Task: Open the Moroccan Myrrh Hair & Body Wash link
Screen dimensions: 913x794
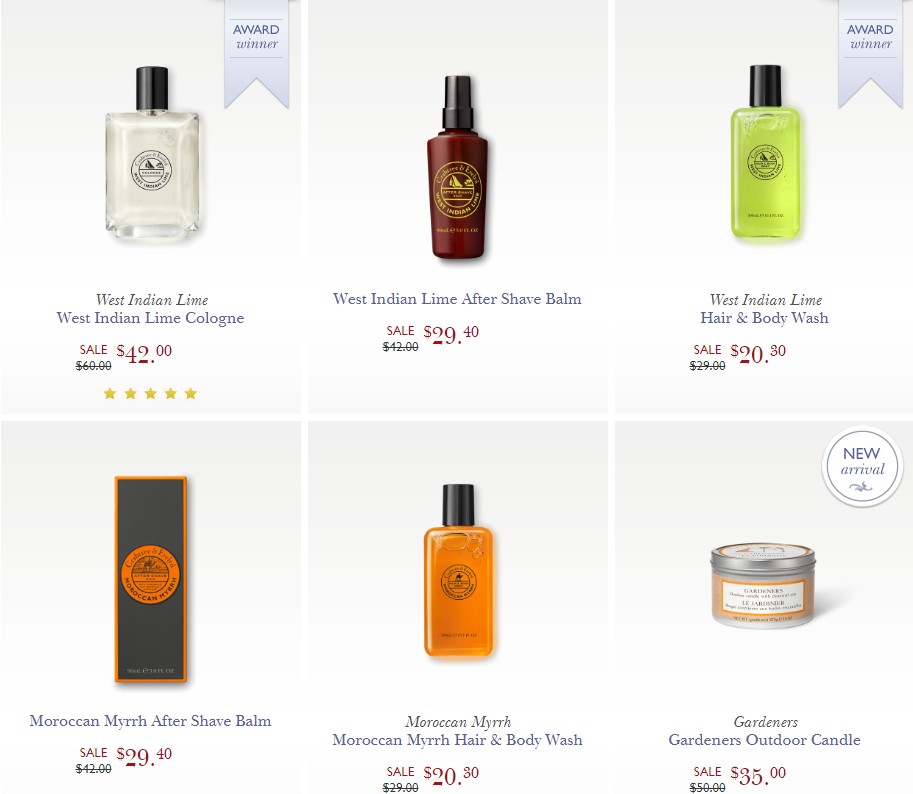Action: pos(458,740)
